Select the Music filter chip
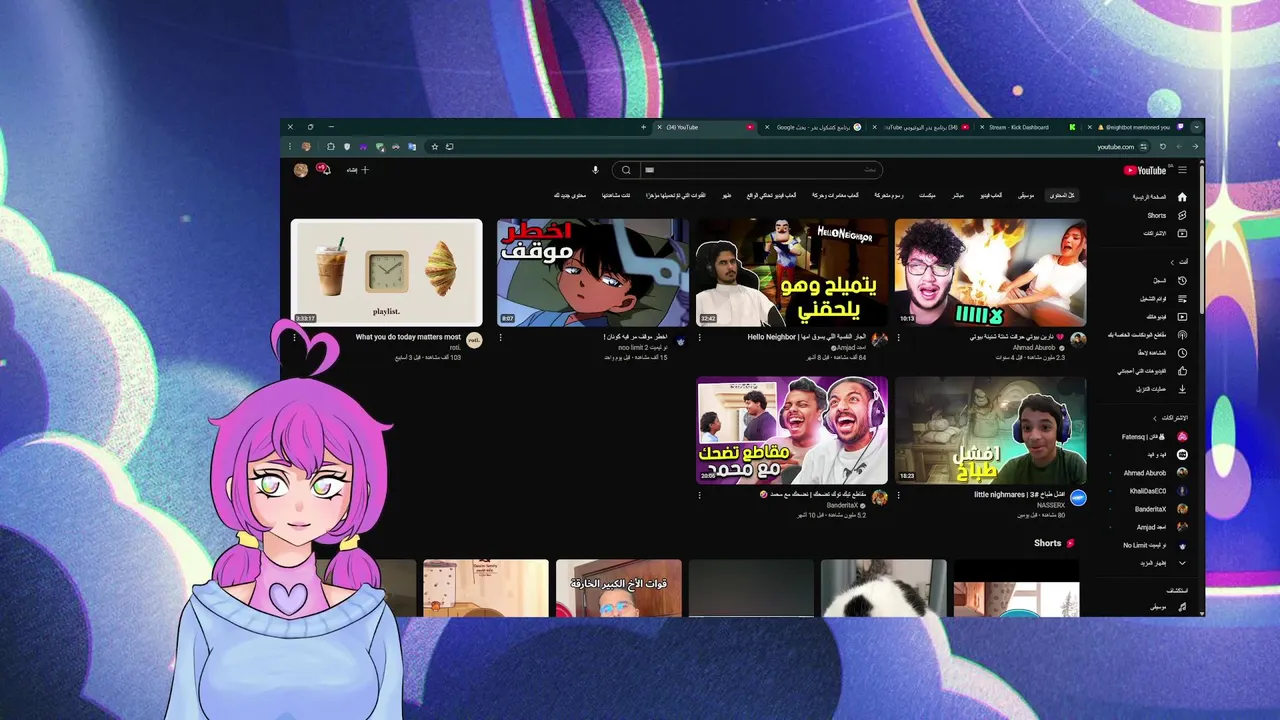The width and height of the screenshot is (1280, 720). (1026, 195)
